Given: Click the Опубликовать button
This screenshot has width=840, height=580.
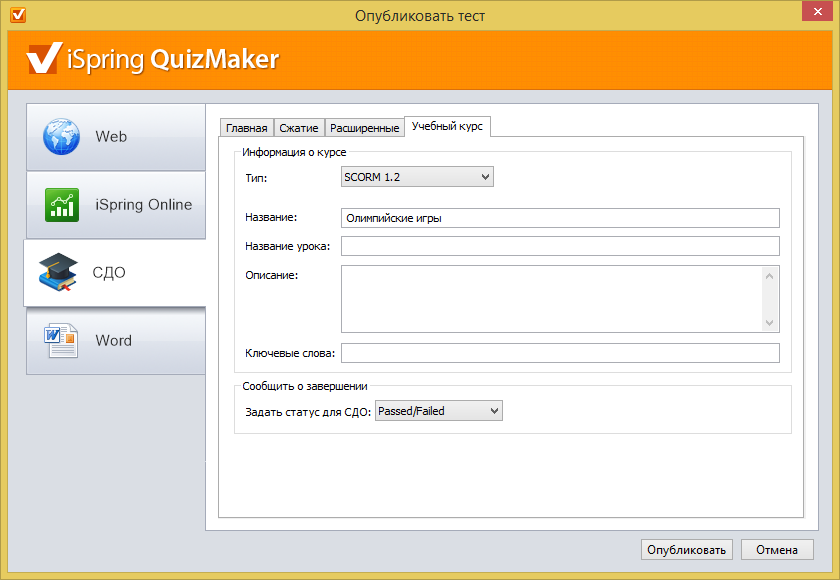Looking at the screenshot, I should (687, 549).
